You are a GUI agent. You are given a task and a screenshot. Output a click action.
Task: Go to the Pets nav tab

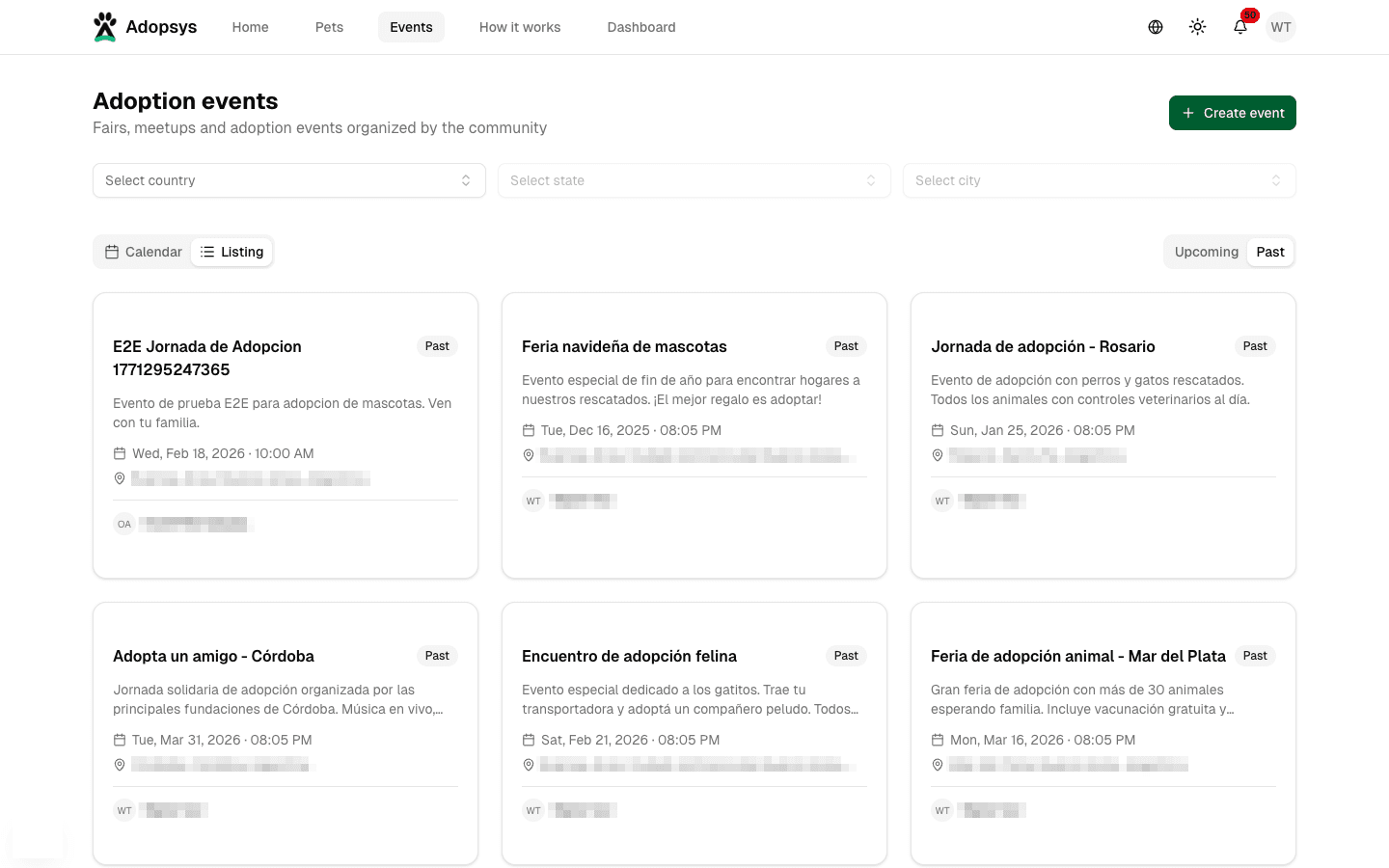[329, 27]
